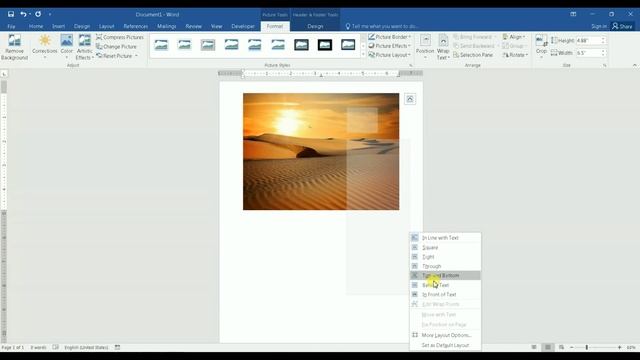Select Through wrap option
Image resolution: width=640 pixels, height=360 pixels.
(445, 266)
